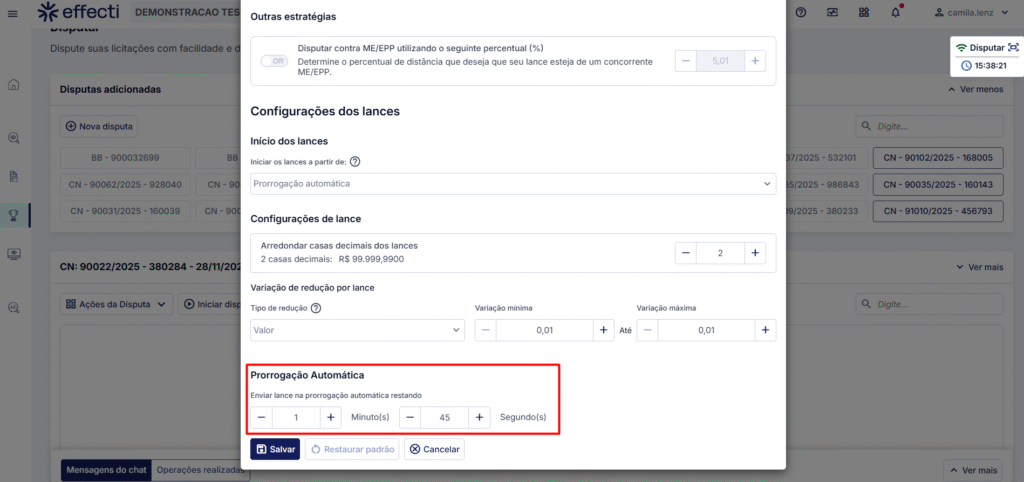Open the help question mark icon in top bar
Image resolution: width=1024 pixels, height=482 pixels.
(801, 12)
